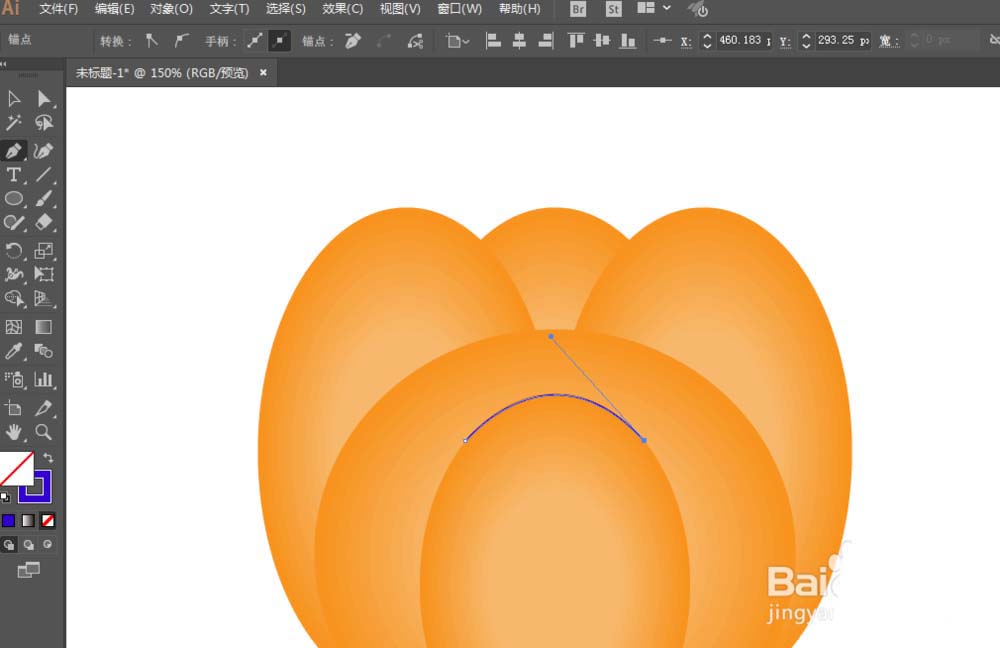This screenshot has height=648, width=1000.
Task: Open the 选择(S) menu
Action: click(x=286, y=9)
